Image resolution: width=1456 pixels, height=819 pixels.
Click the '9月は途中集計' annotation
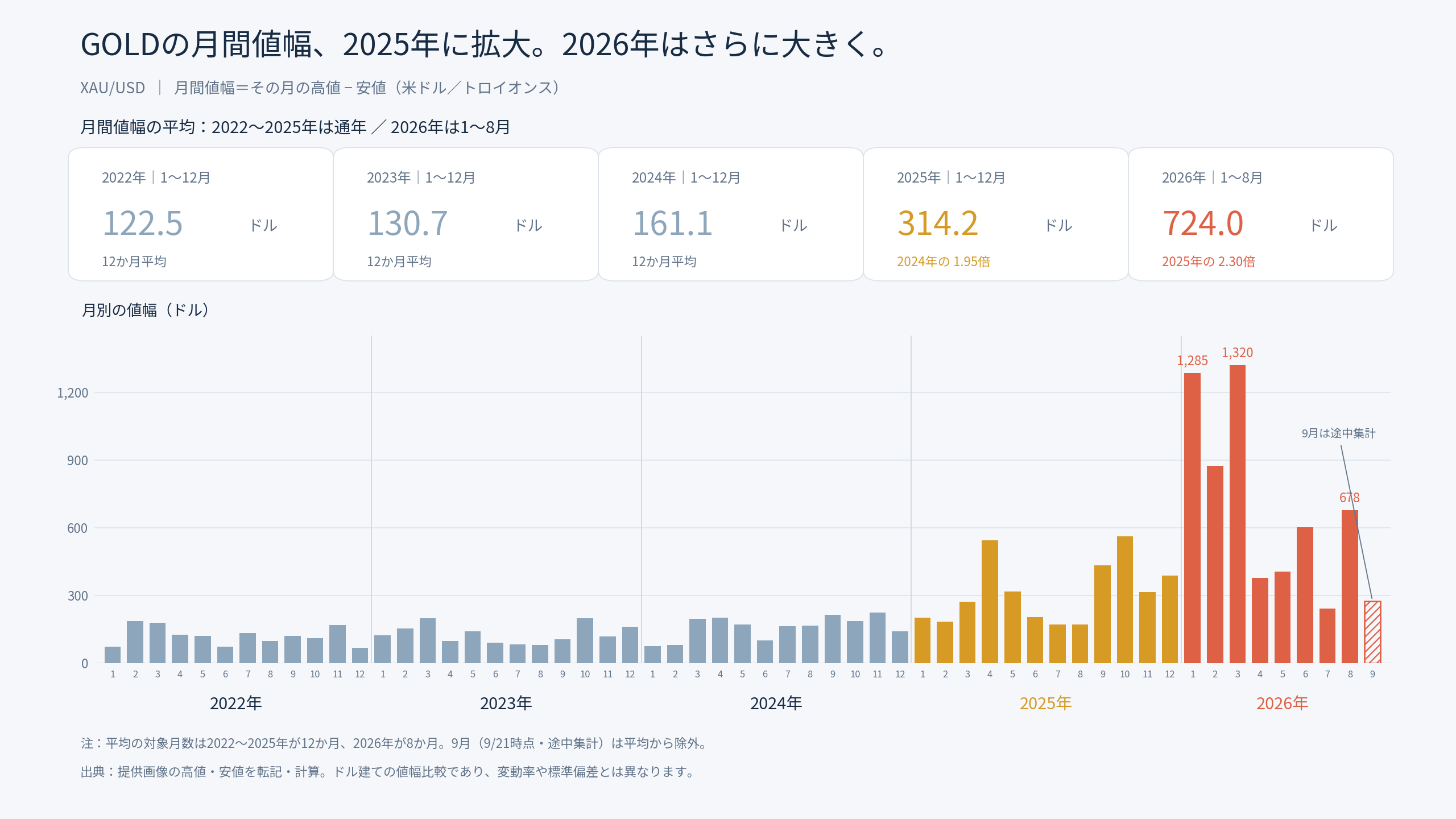point(1339,433)
